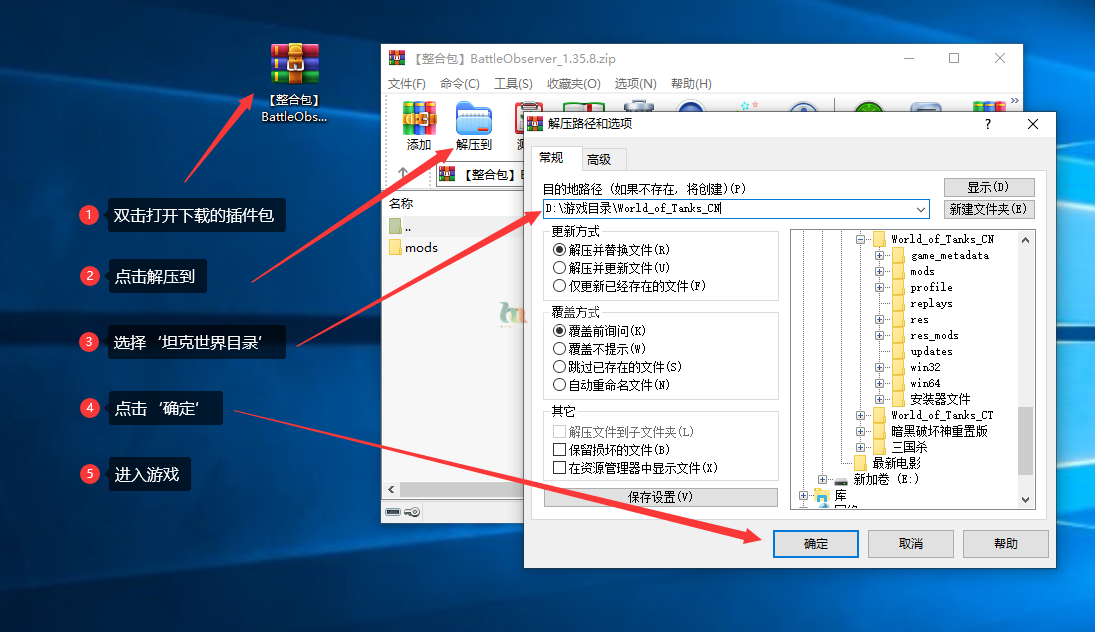Click the 新建文件夹(E) button
This screenshot has width=1095, height=632.
click(x=989, y=210)
